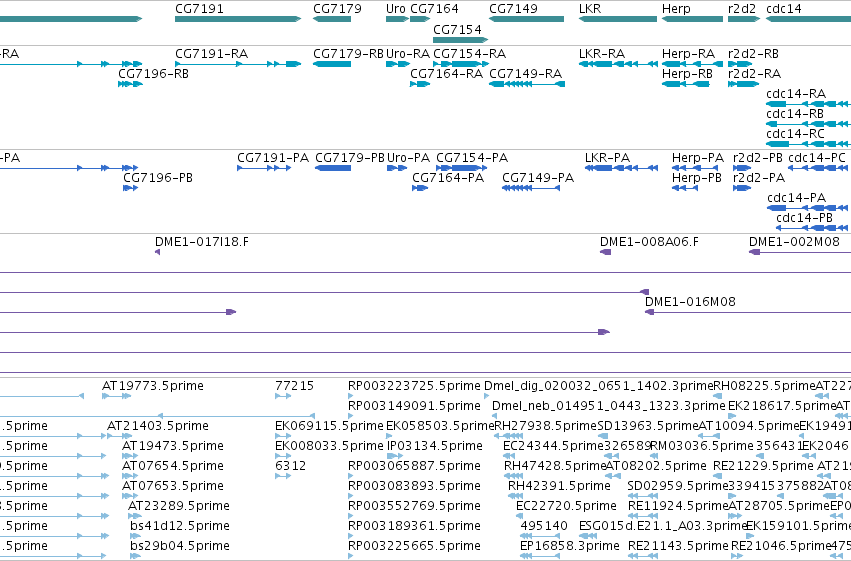Click the cdc14-PB protein label
This screenshot has width=851, height=561.
point(804,218)
